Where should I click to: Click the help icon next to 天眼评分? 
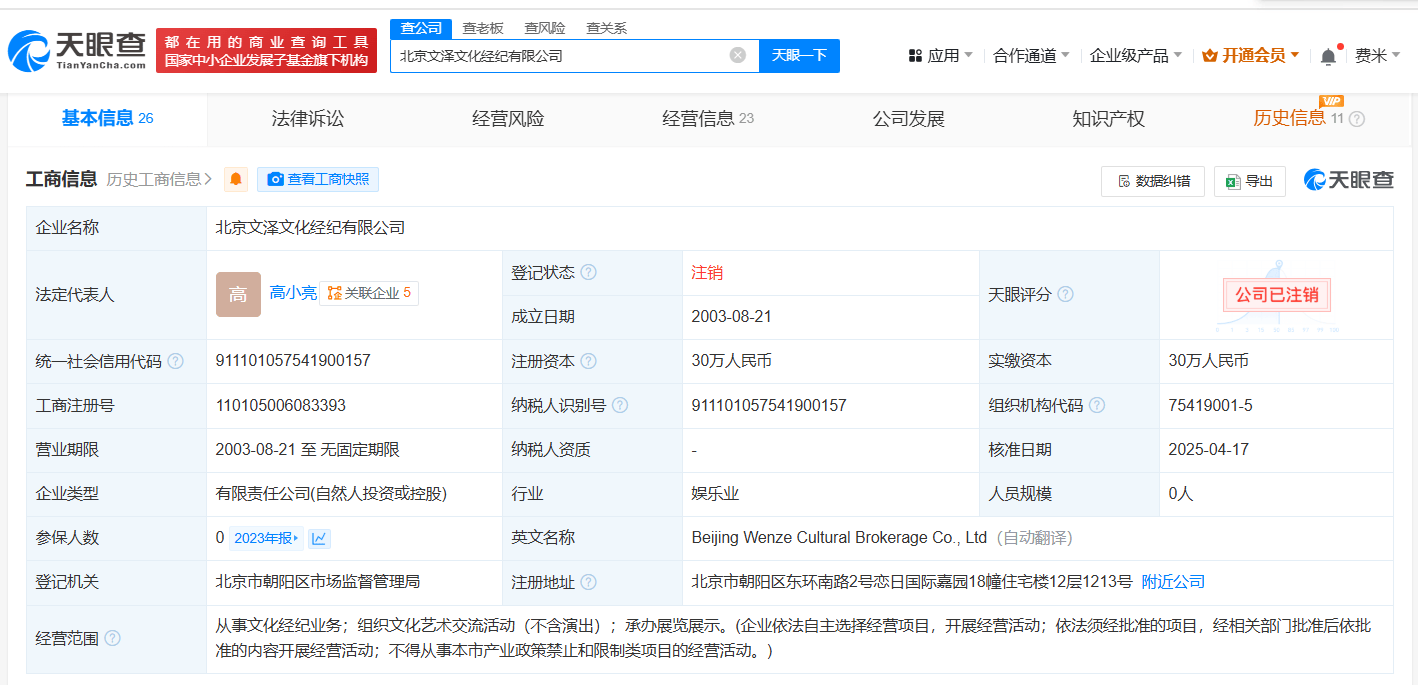click(1065, 295)
